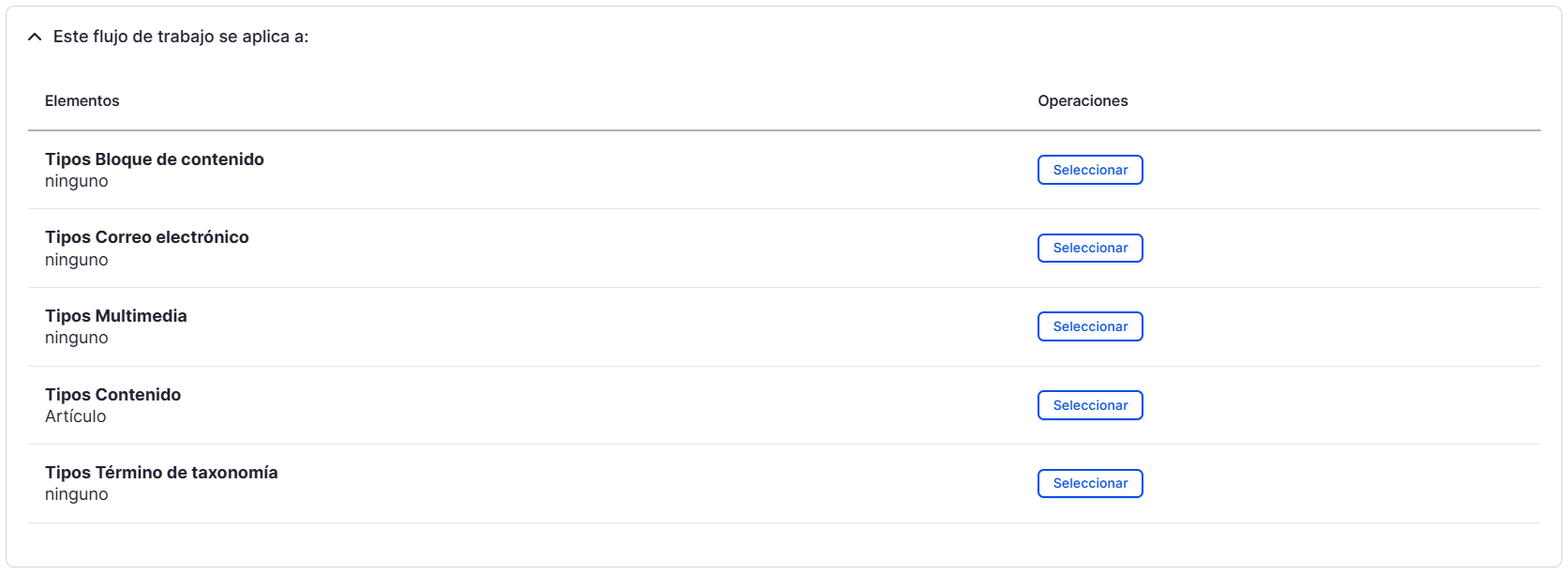Click the Elementos column header
Screen dimensions: 1568x574
point(82,100)
